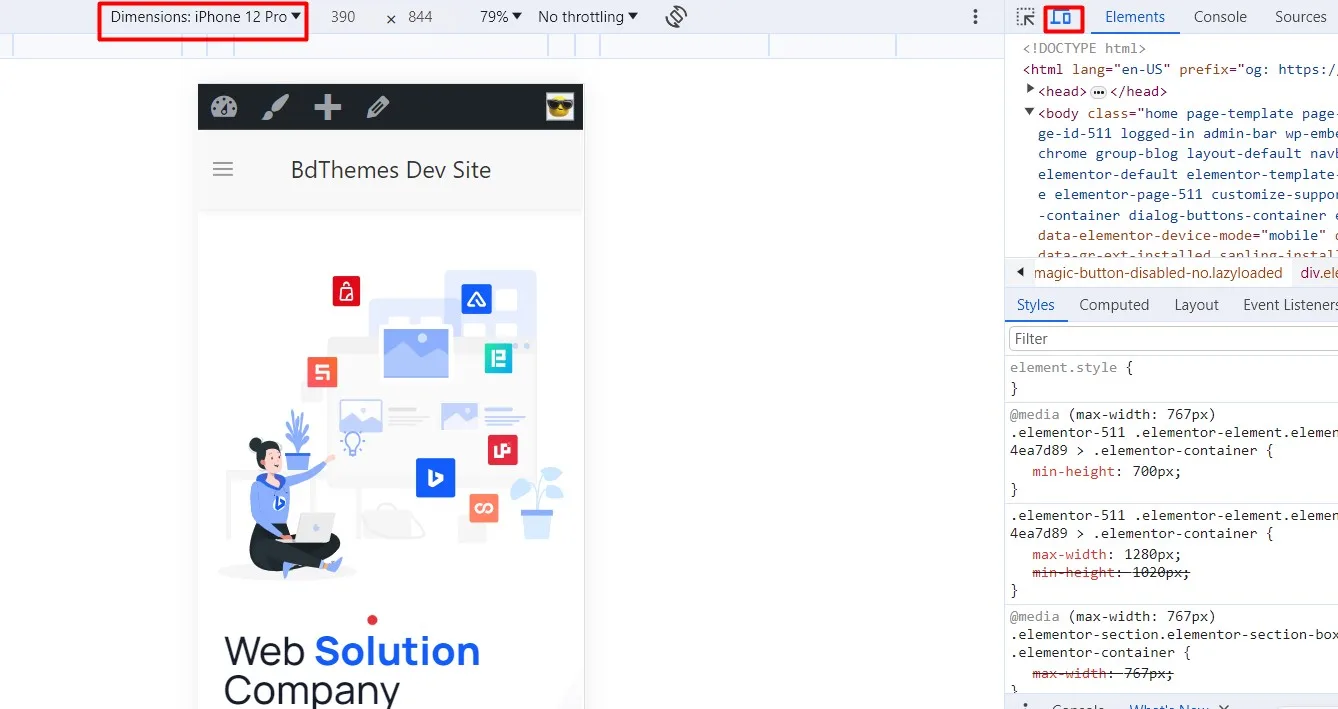The width and height of the screenshot is (1338, 709).
Task: Open the Customize paintbrush icon
Action: click(x=276, y=107)
